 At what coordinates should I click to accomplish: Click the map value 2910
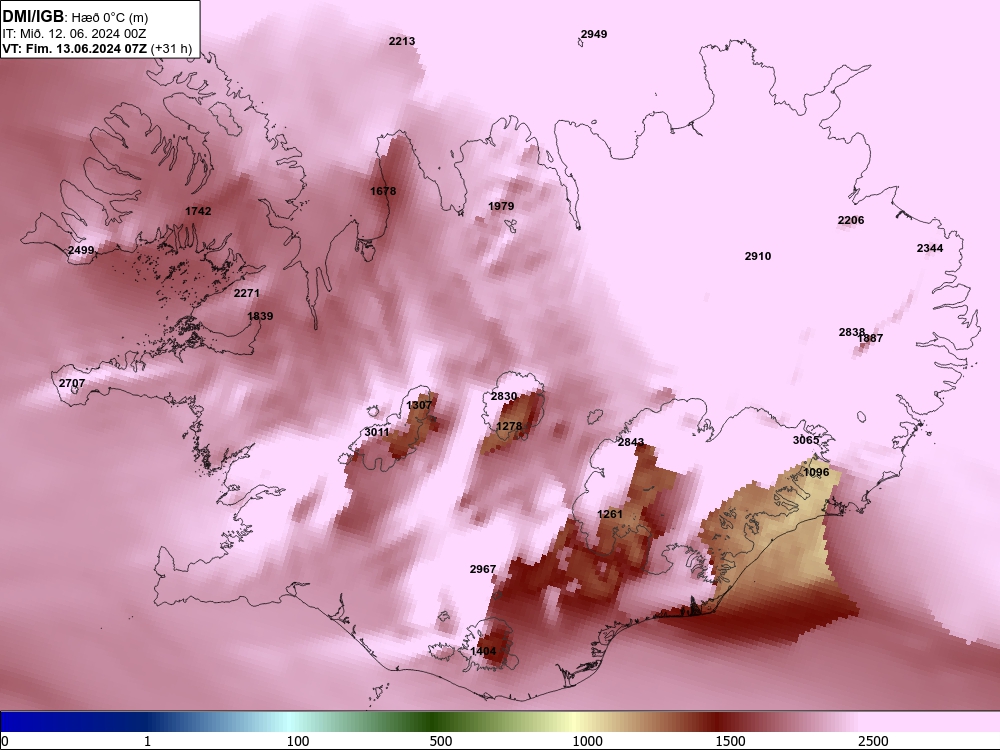(758, 256)
